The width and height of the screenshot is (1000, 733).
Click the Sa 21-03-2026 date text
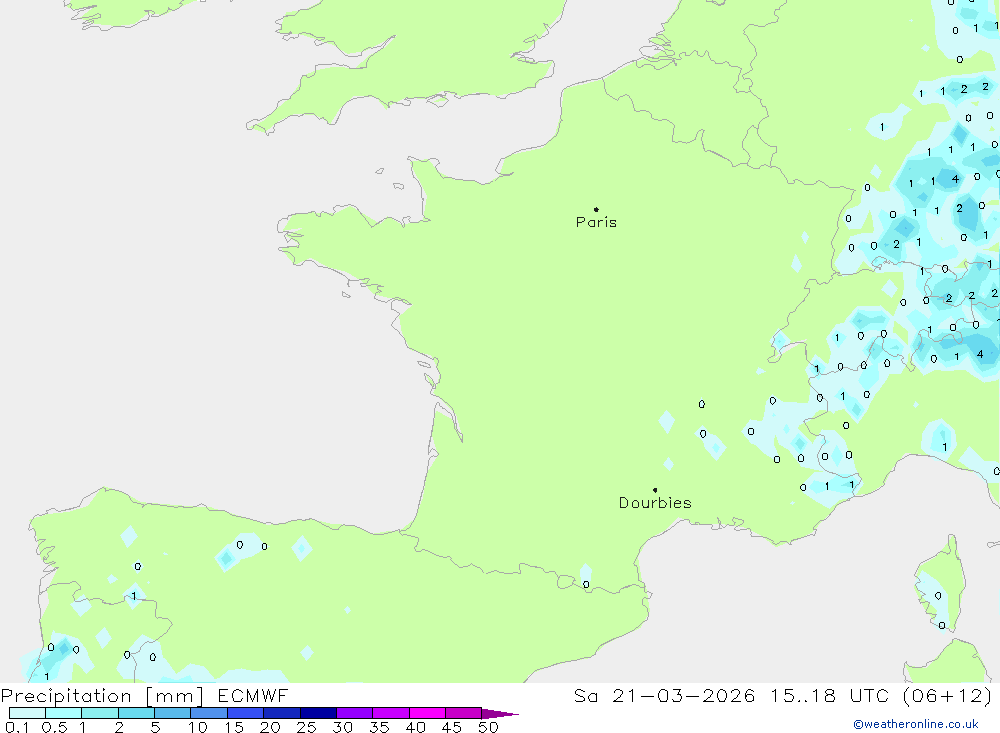pyautogui.click(x=665, y=696)
